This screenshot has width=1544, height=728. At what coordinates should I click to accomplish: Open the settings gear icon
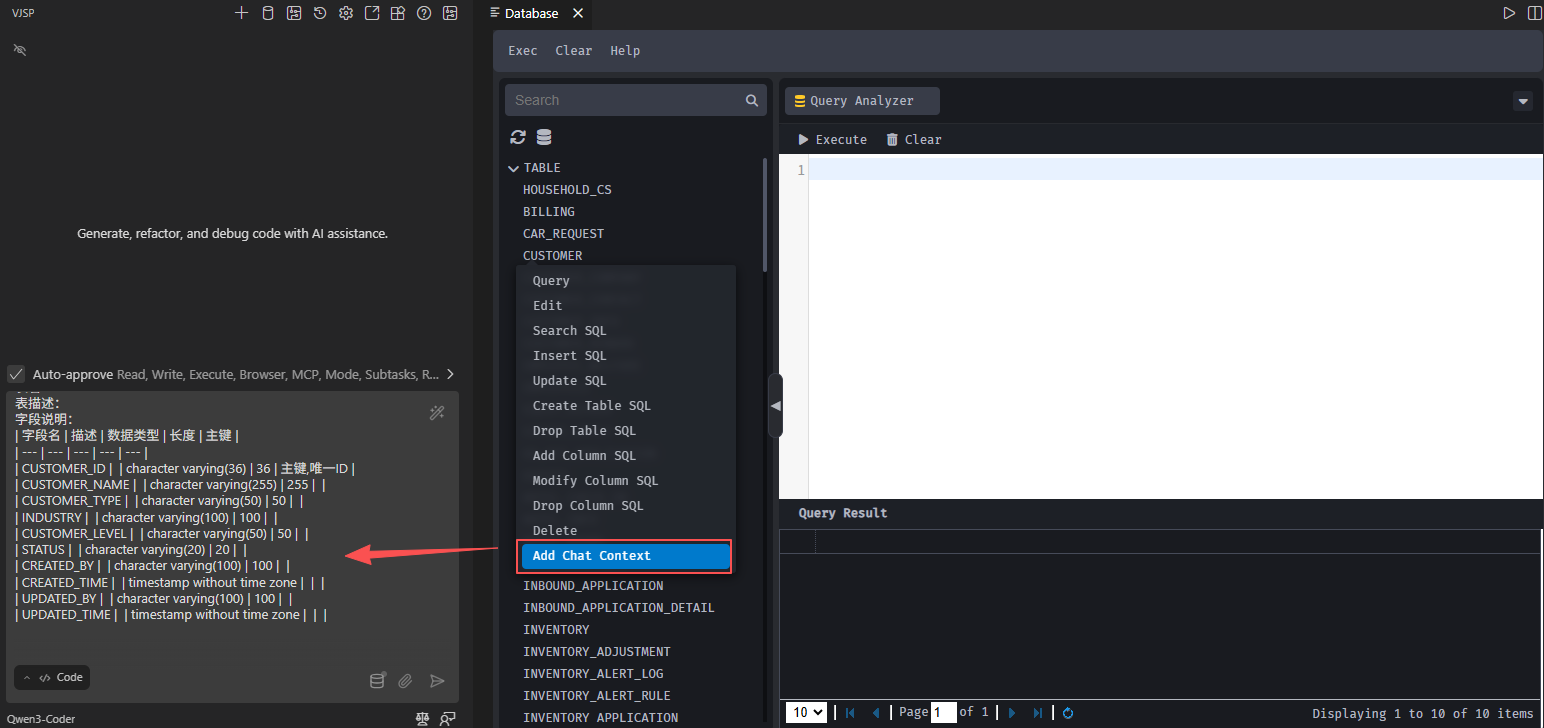point(346,13)
